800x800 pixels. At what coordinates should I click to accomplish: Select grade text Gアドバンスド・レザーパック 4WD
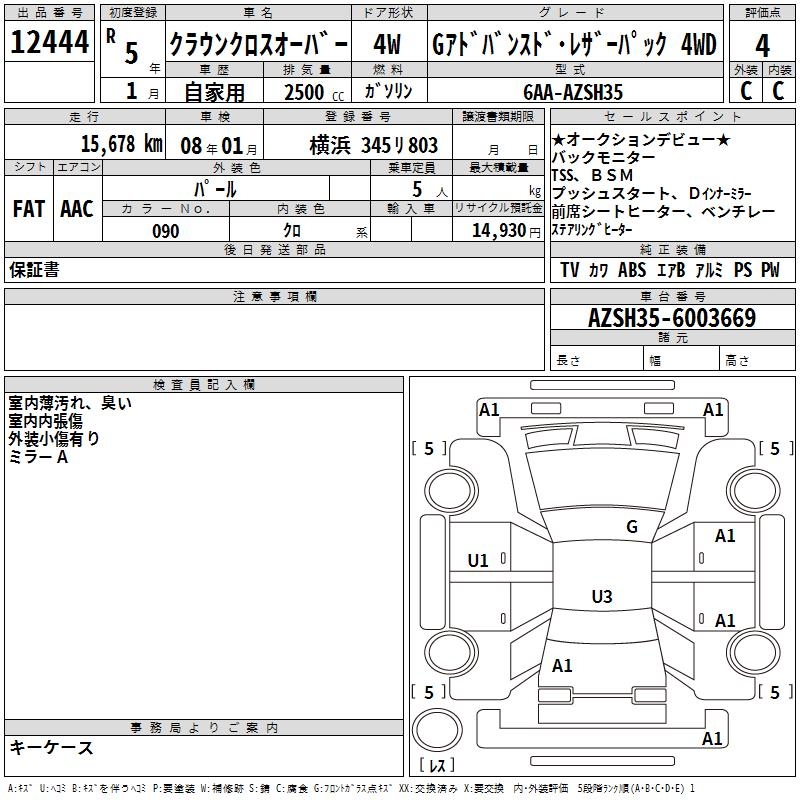pyautogui.click(x=574, y=44)
